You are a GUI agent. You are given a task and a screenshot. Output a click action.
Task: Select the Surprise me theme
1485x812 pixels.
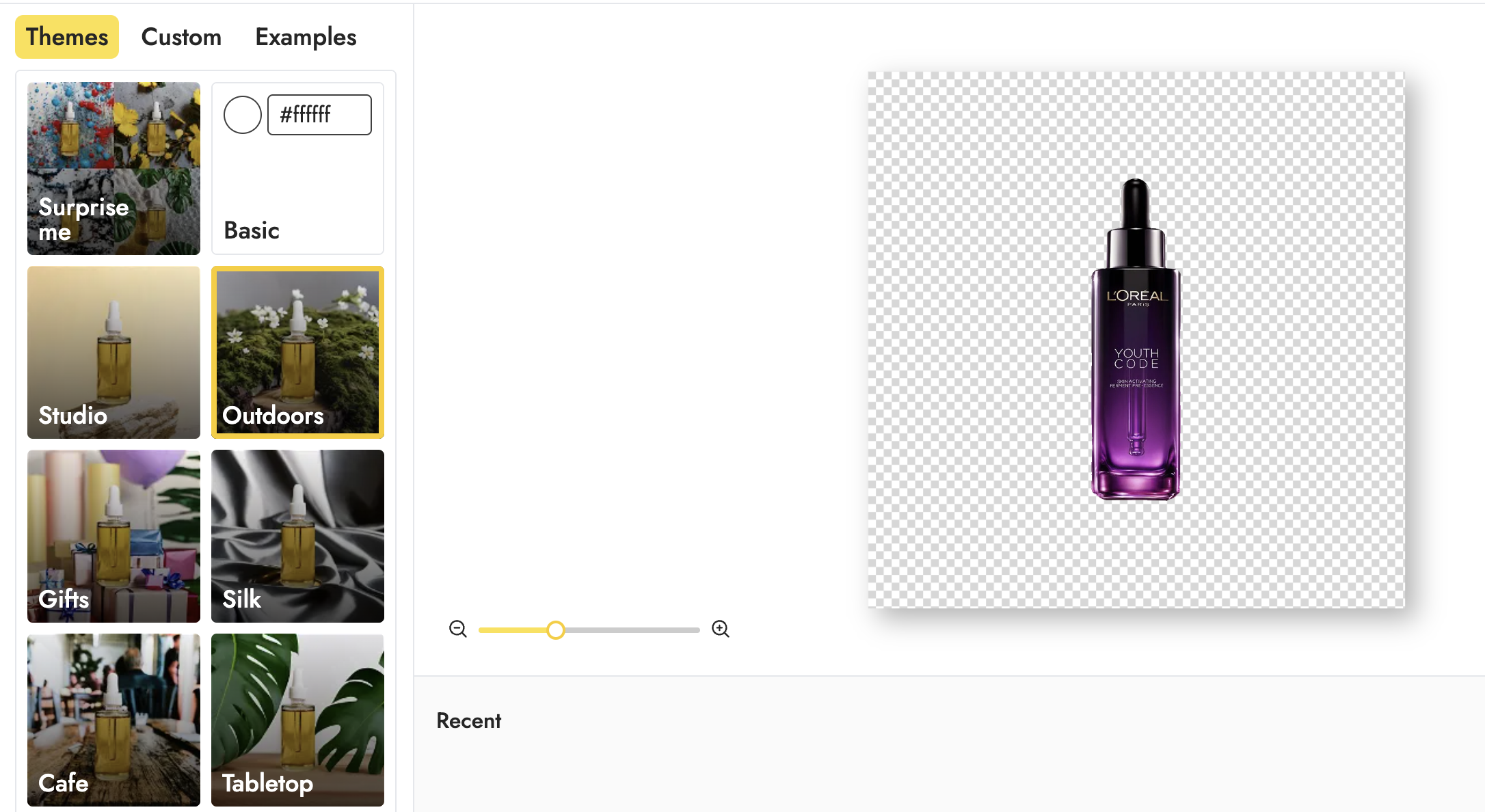[113, 168]
